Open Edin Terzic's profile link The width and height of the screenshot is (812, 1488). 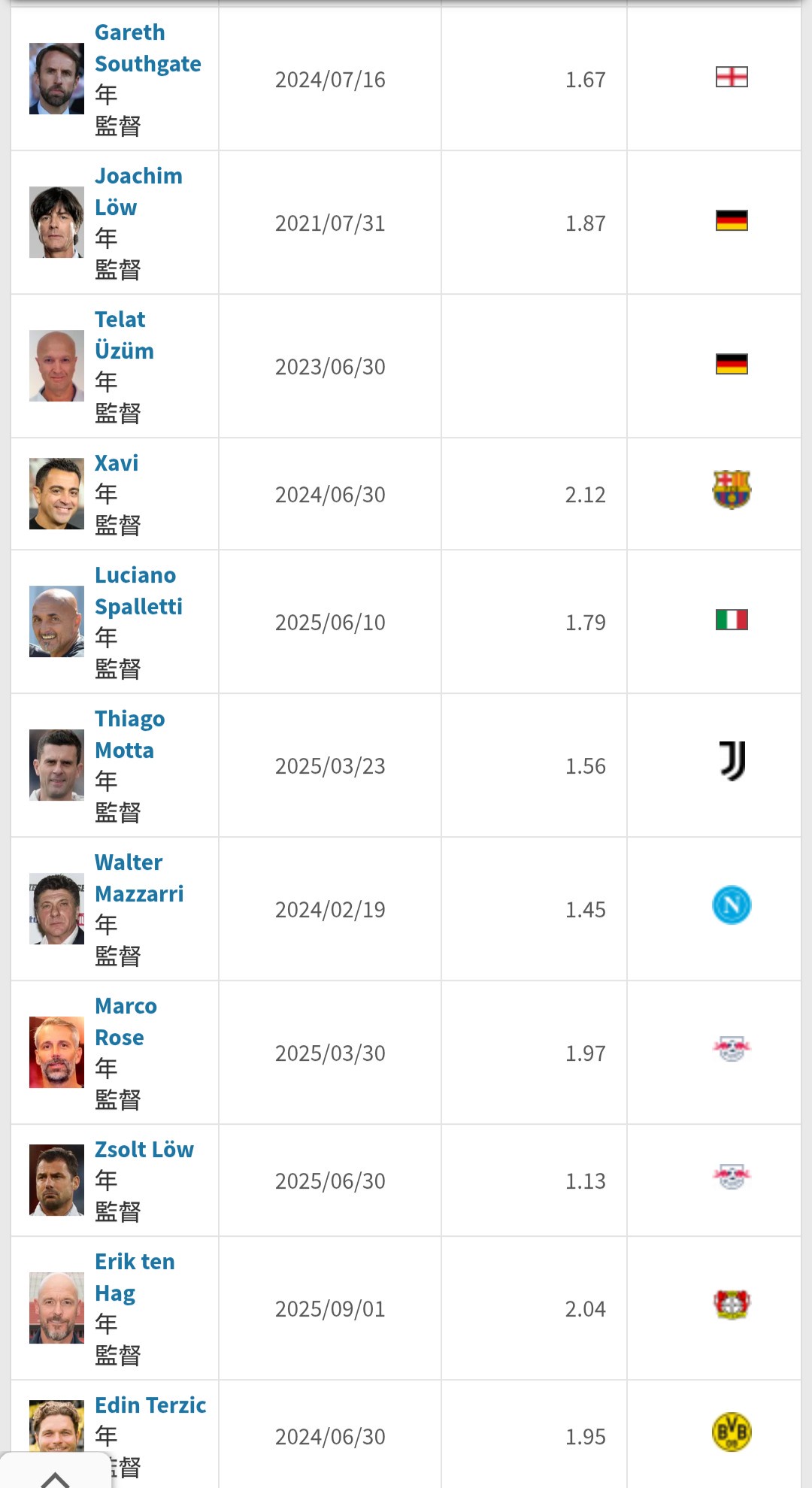pyautogui.click(x=150, y=1405)
